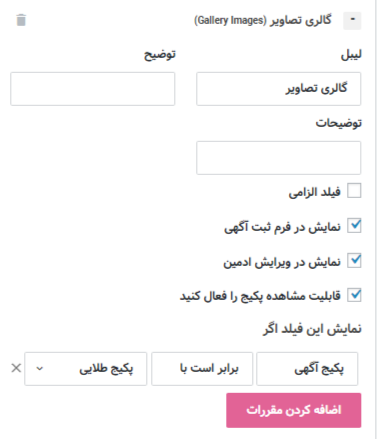Image resolution: width=377 pixels, height=439 pixels.
Task: Focus the لیبل input containing گالری تصاویر
Action: pyautogui.click(x=278, y=89)
